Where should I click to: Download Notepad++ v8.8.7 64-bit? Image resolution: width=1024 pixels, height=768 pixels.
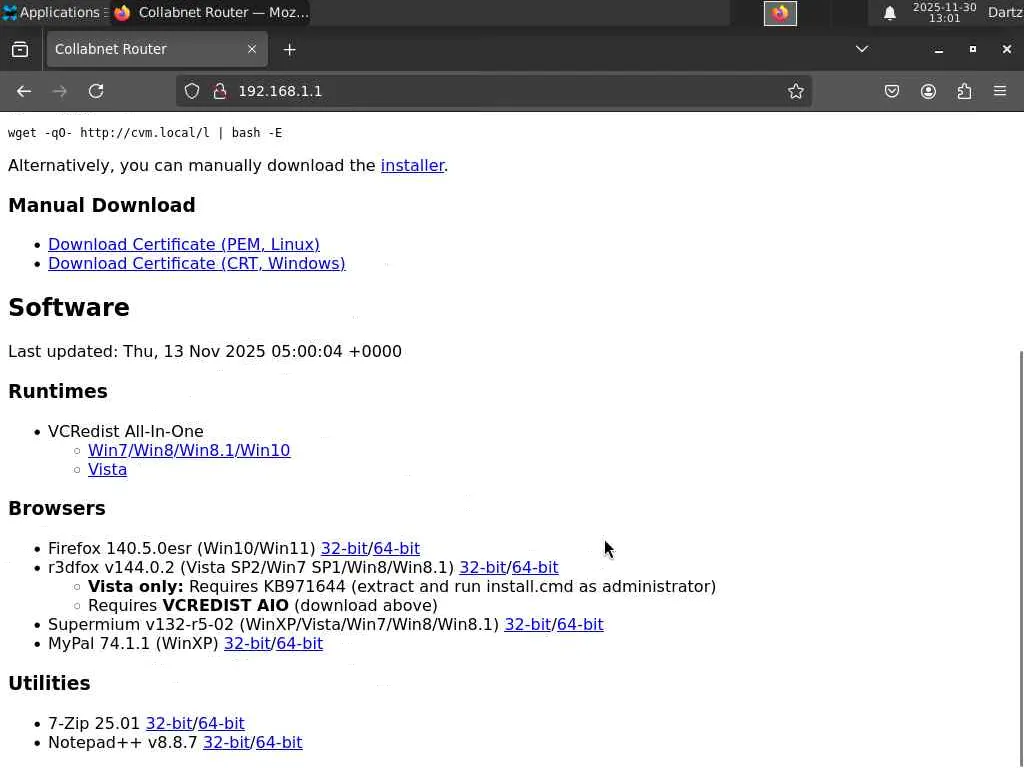click(x=278, y=743)
